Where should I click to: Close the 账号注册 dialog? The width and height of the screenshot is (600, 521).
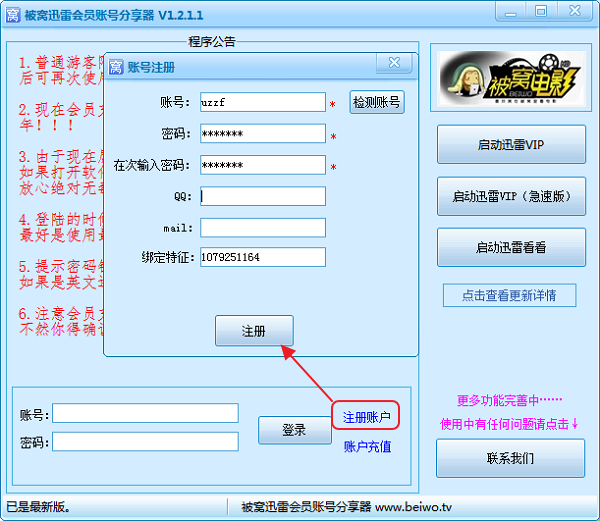click(394, 63)
